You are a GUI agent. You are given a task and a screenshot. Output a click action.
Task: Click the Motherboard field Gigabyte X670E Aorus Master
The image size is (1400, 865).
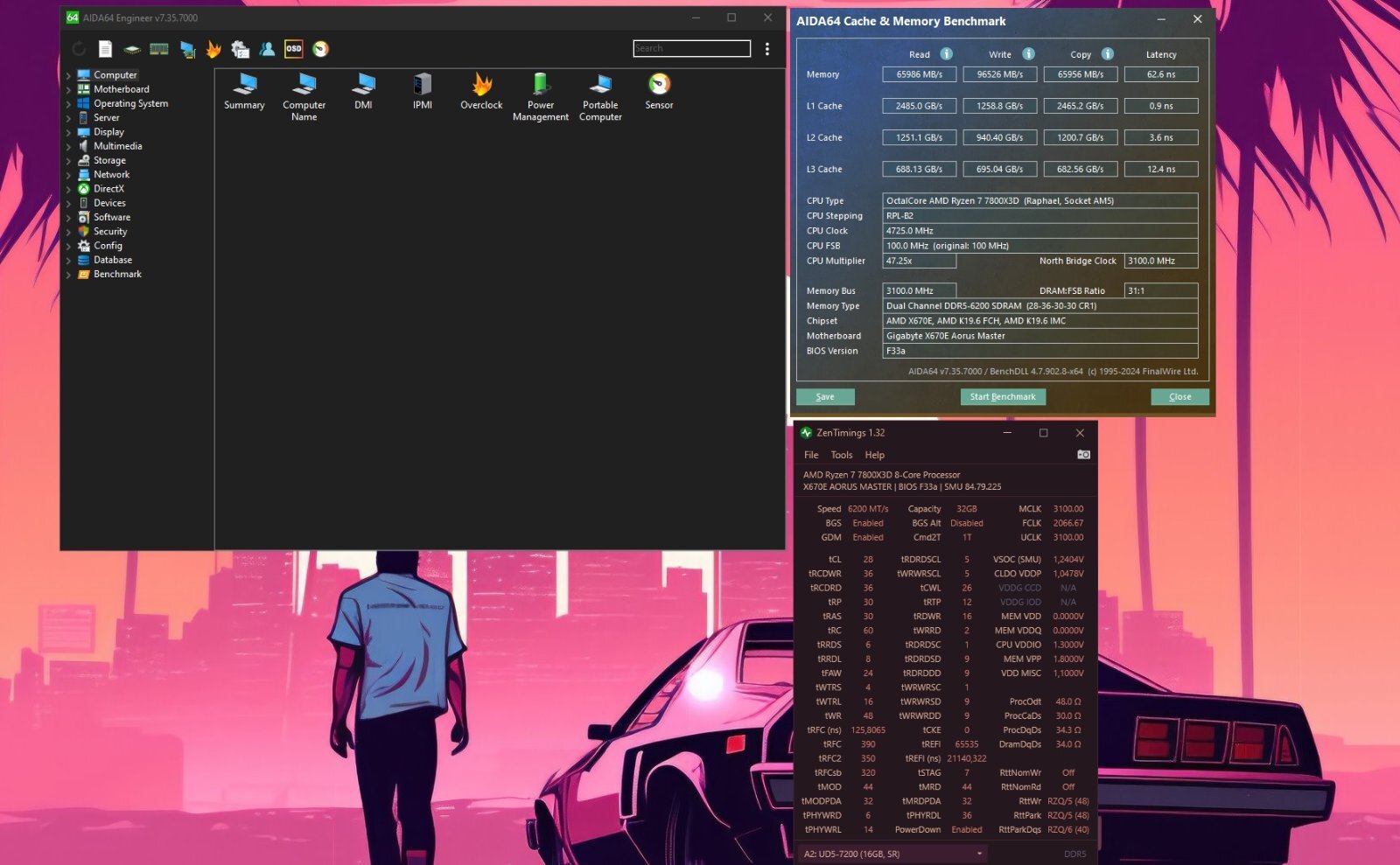[x=1039, y=336]
